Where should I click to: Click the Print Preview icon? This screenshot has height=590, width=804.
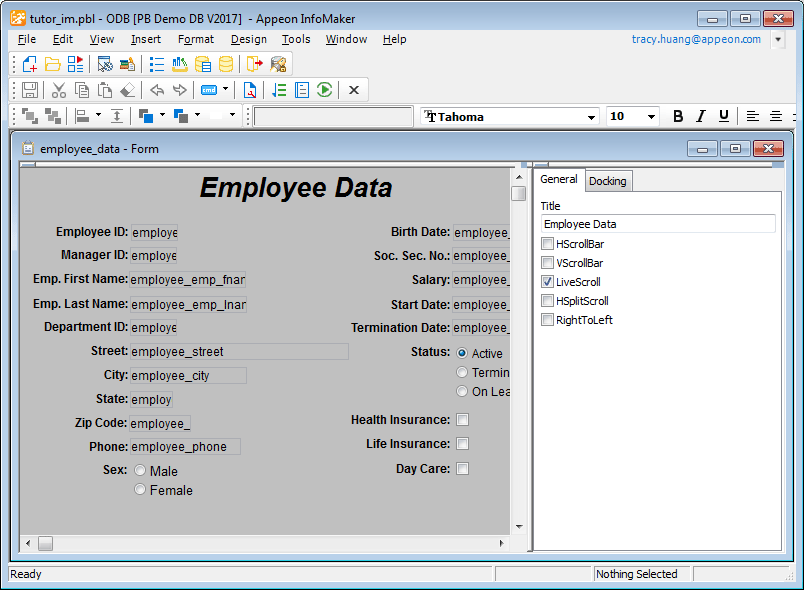249,90
